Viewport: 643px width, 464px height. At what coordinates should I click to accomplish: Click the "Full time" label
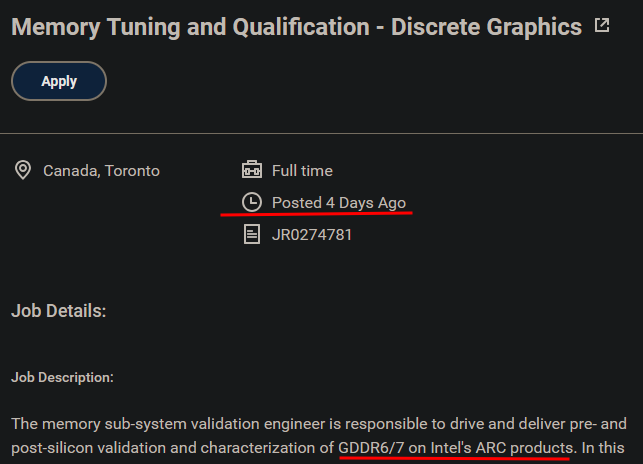point(302,171)
